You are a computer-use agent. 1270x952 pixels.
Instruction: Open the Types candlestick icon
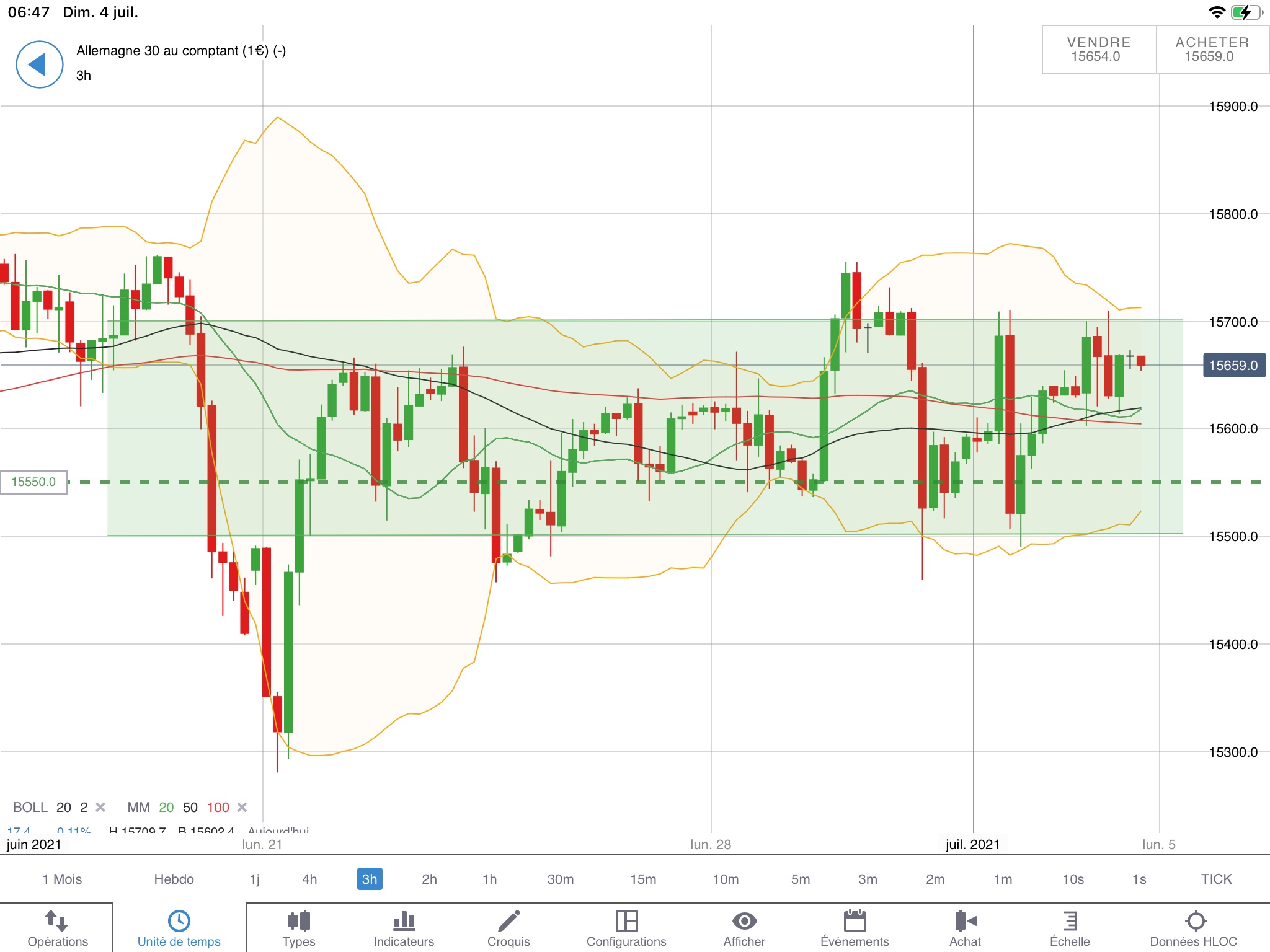pos(299,921)
